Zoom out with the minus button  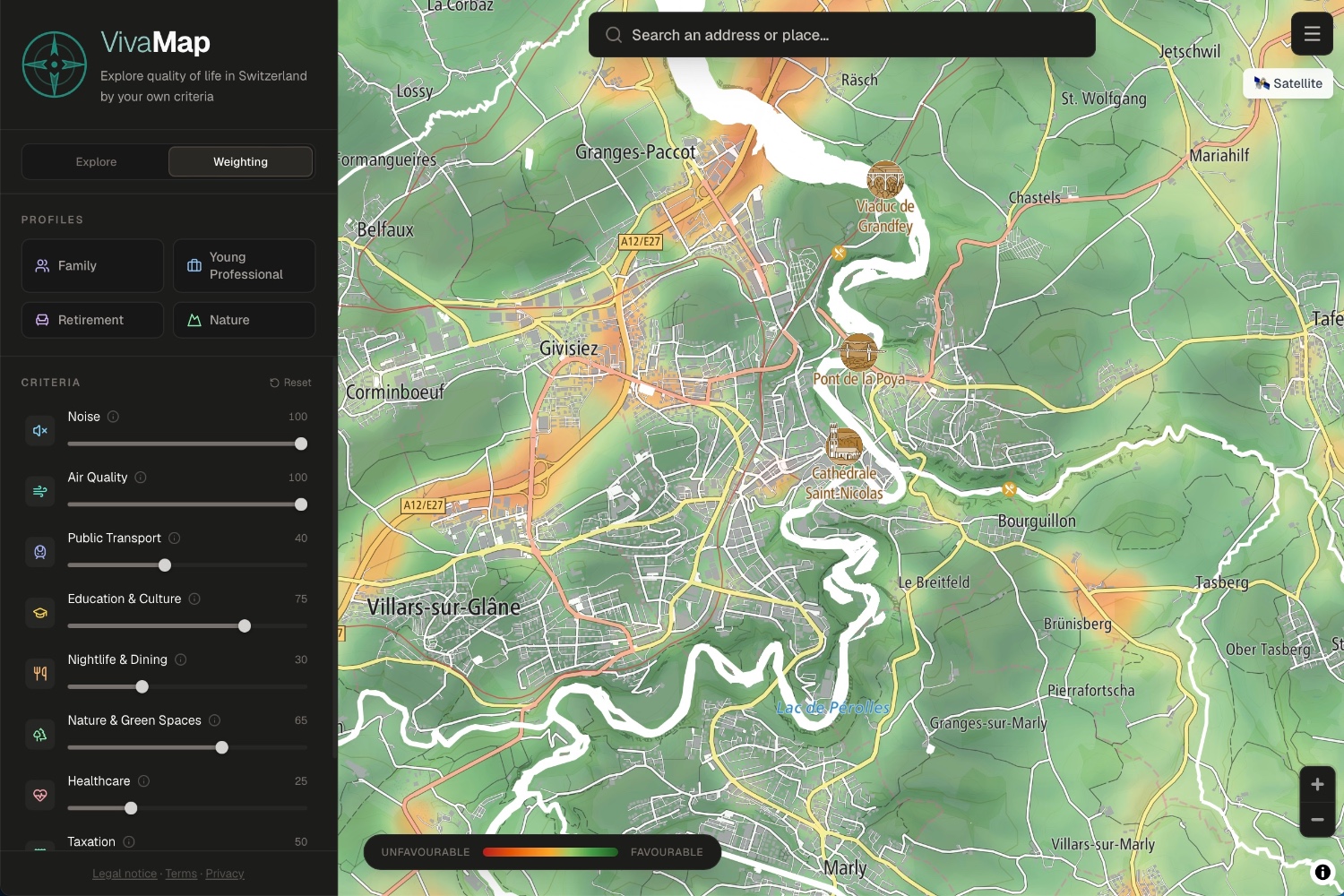click(1317, 820)
